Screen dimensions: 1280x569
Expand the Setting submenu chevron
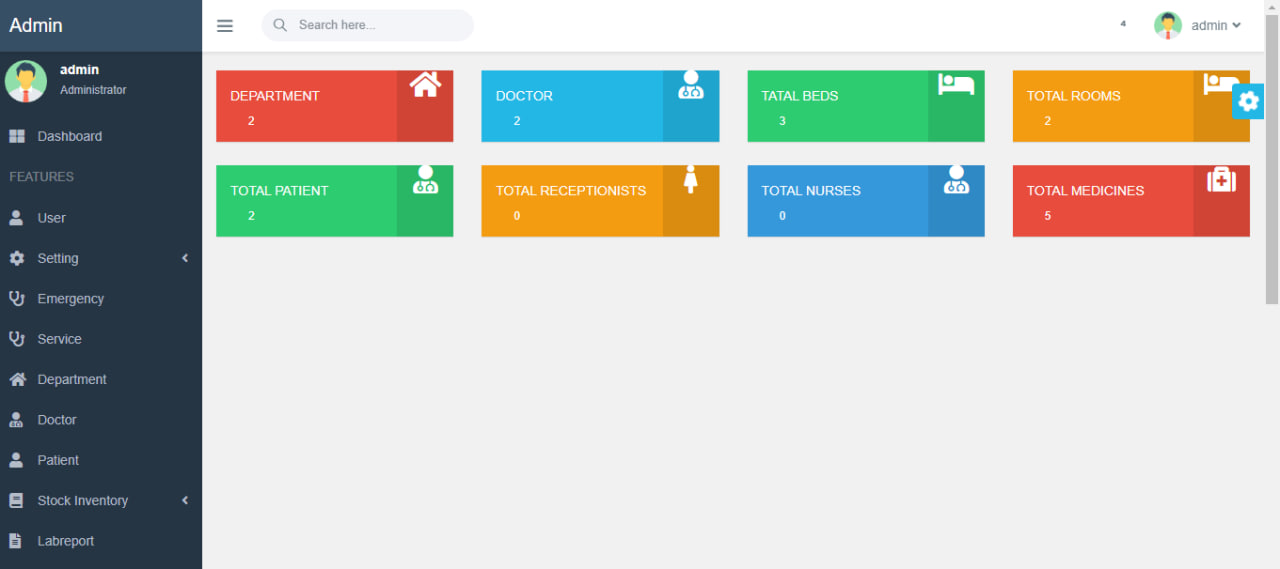click(x=185, y=258)
